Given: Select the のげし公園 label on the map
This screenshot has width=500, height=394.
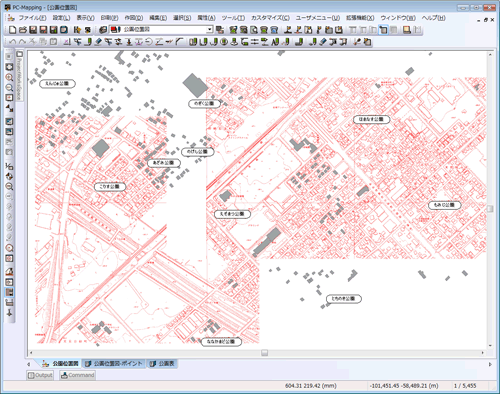Looking at the screenshot, I should (197, 152).
